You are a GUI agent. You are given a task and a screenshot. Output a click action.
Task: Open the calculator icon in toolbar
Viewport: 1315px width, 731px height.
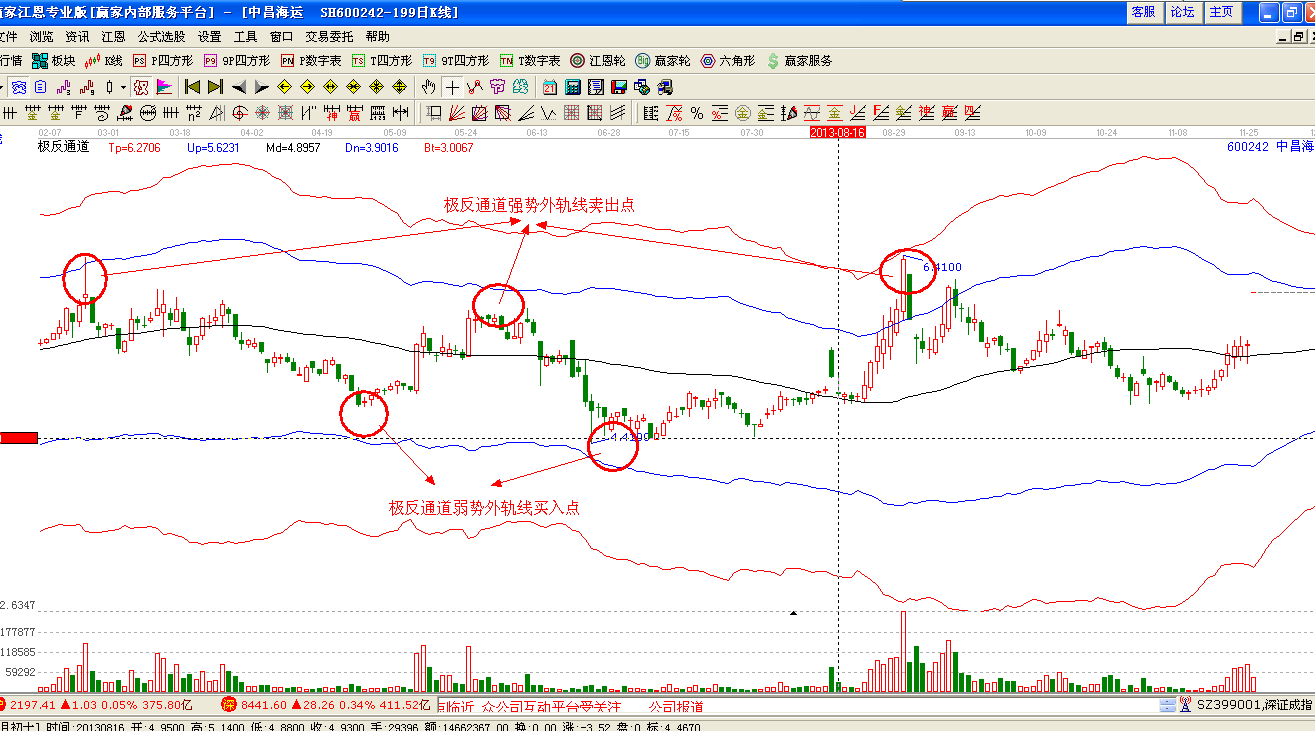(x=572, y=87)
